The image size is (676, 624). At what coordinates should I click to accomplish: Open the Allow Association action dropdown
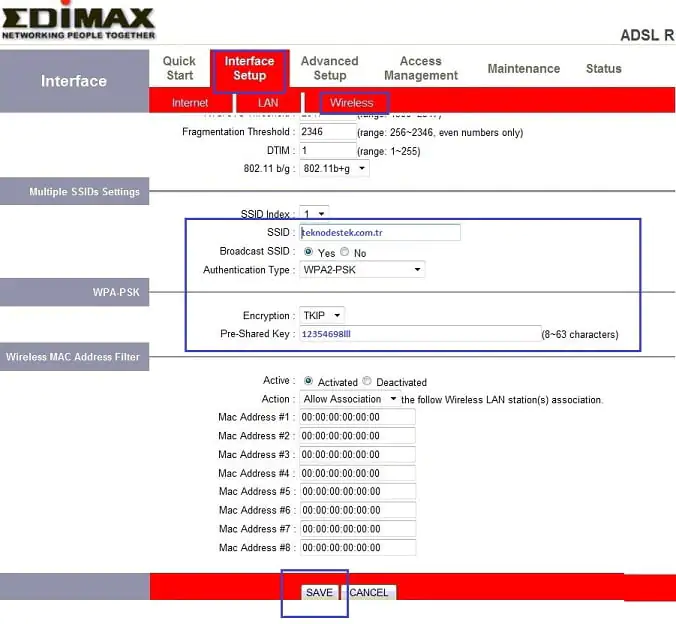349,399
